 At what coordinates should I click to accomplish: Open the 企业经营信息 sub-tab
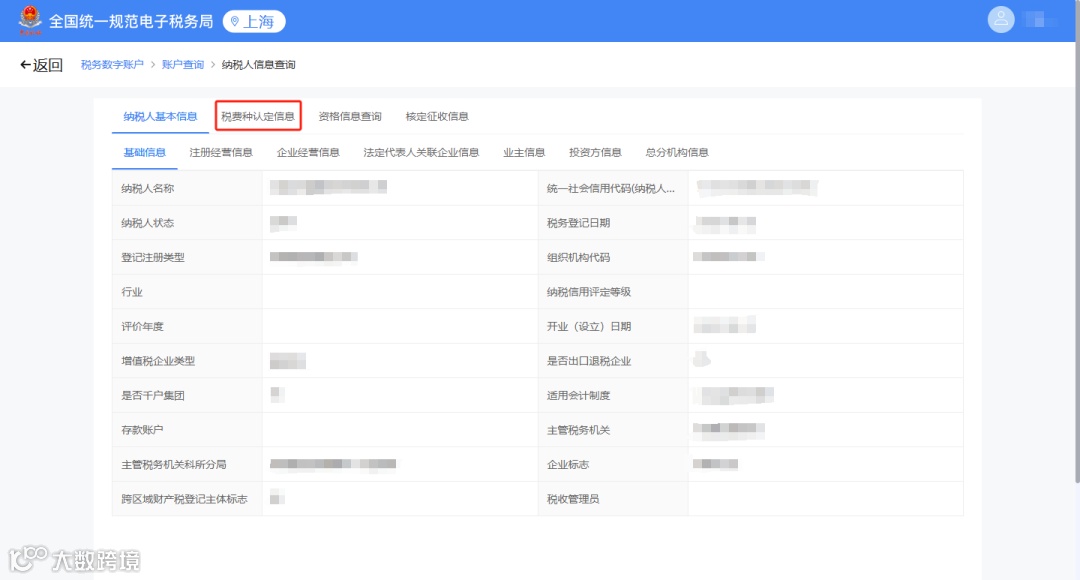click(x=308, y=152)
